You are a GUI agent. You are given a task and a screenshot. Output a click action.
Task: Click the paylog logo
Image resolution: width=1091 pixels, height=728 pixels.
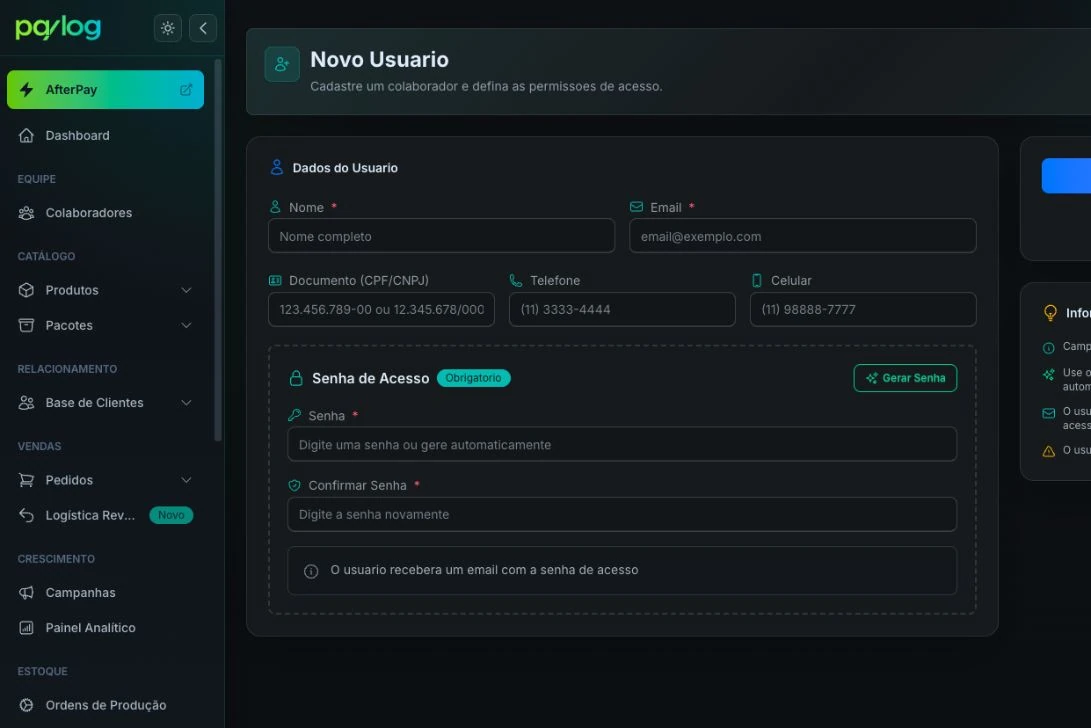pos(58,28)
